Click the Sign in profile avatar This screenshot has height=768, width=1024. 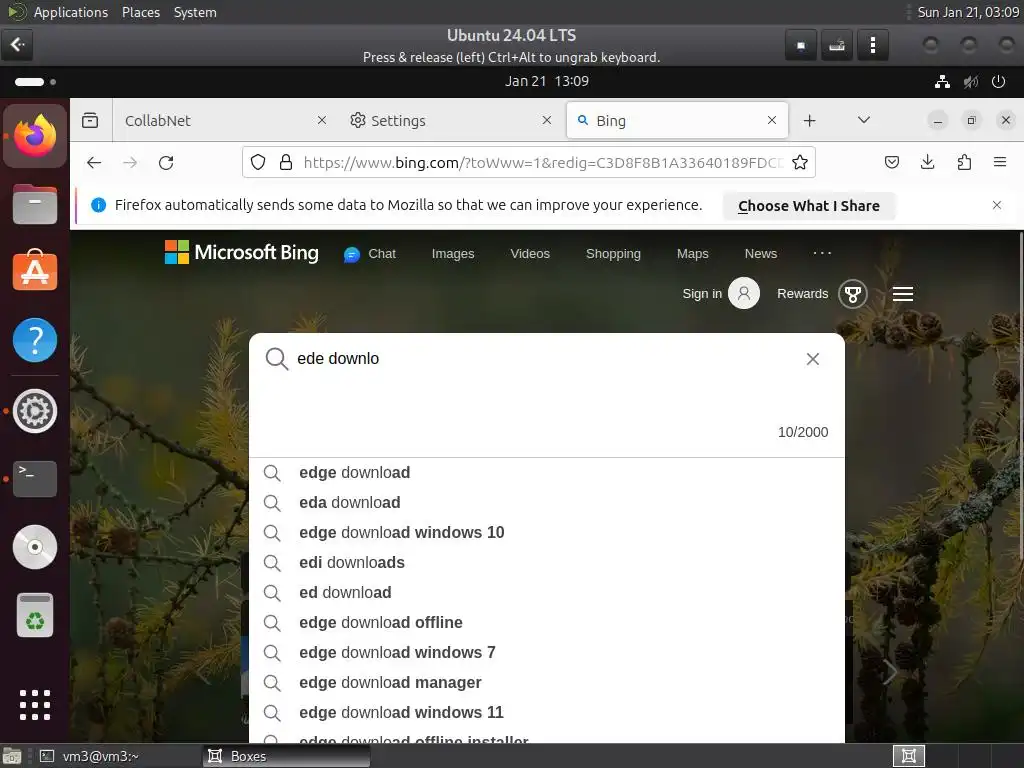click(744, 293)
